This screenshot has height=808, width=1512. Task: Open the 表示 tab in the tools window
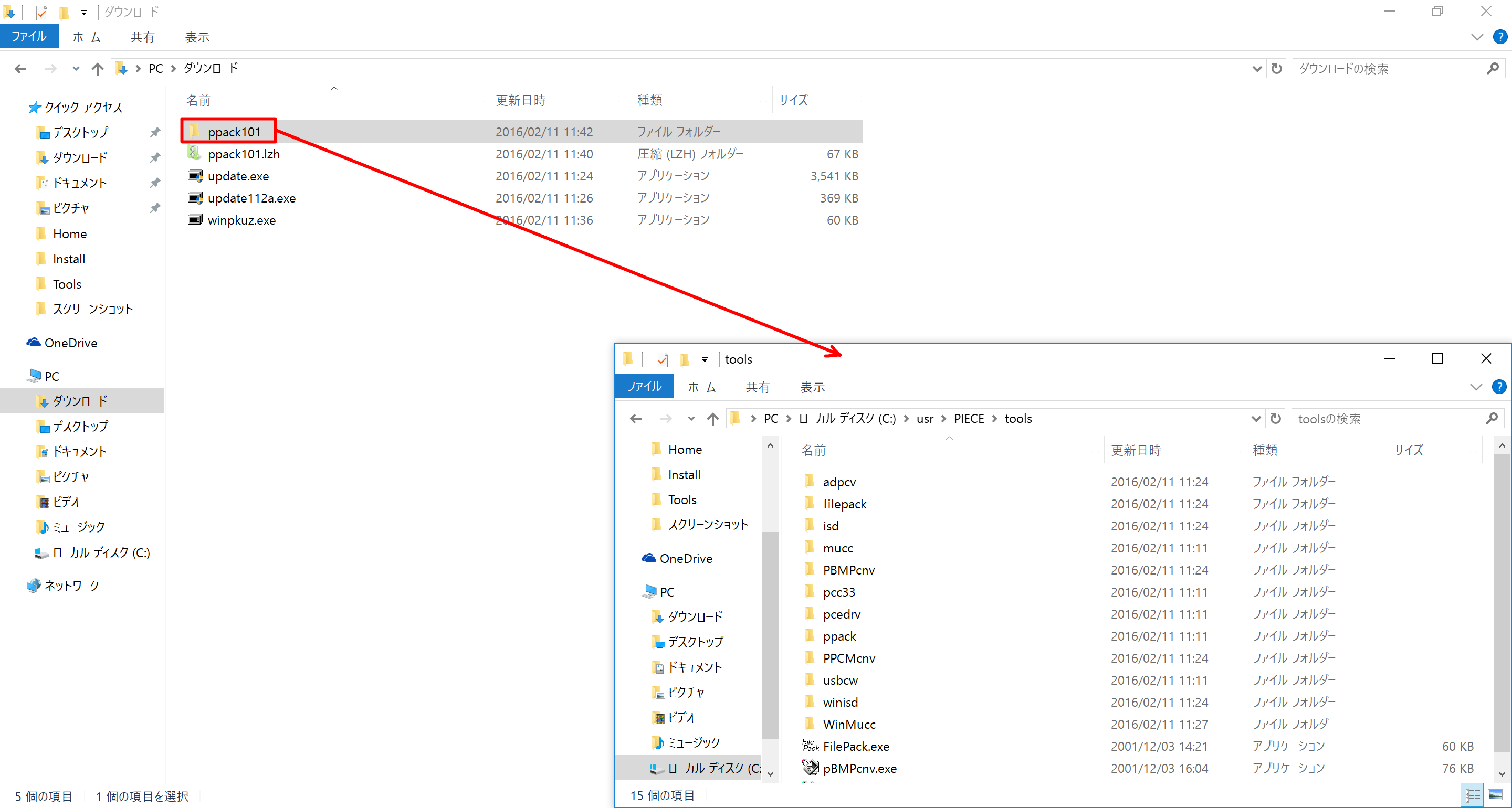(812, 387)
